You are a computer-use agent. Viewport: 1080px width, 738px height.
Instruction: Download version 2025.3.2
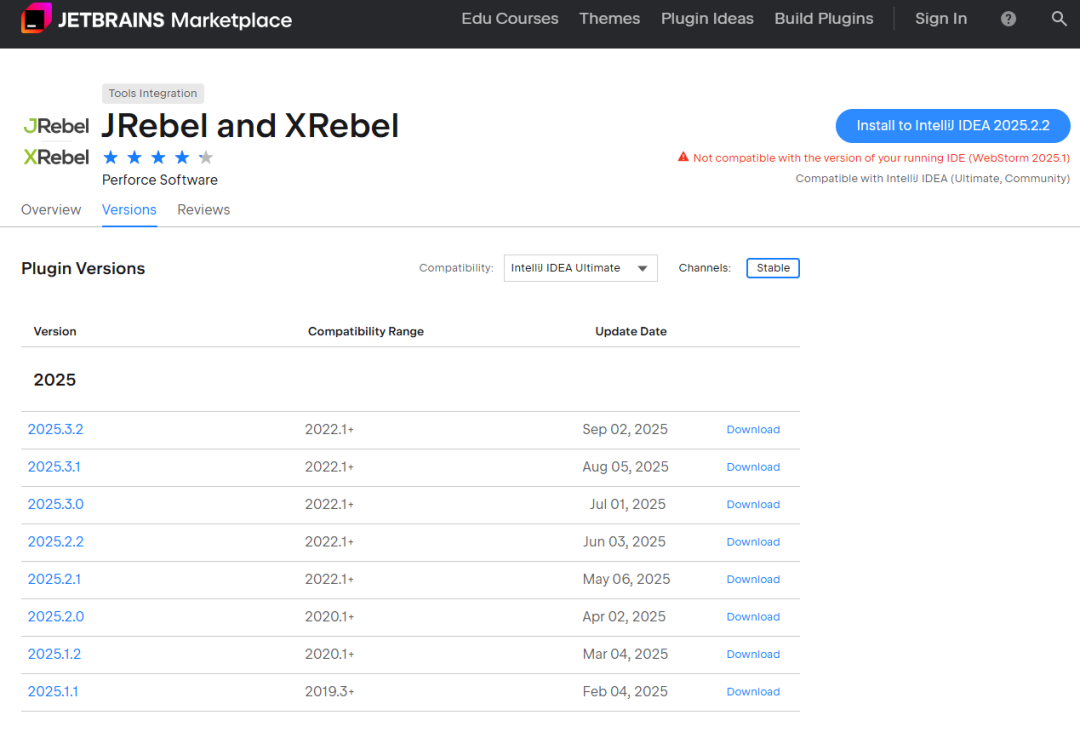(x=752, y=430)
